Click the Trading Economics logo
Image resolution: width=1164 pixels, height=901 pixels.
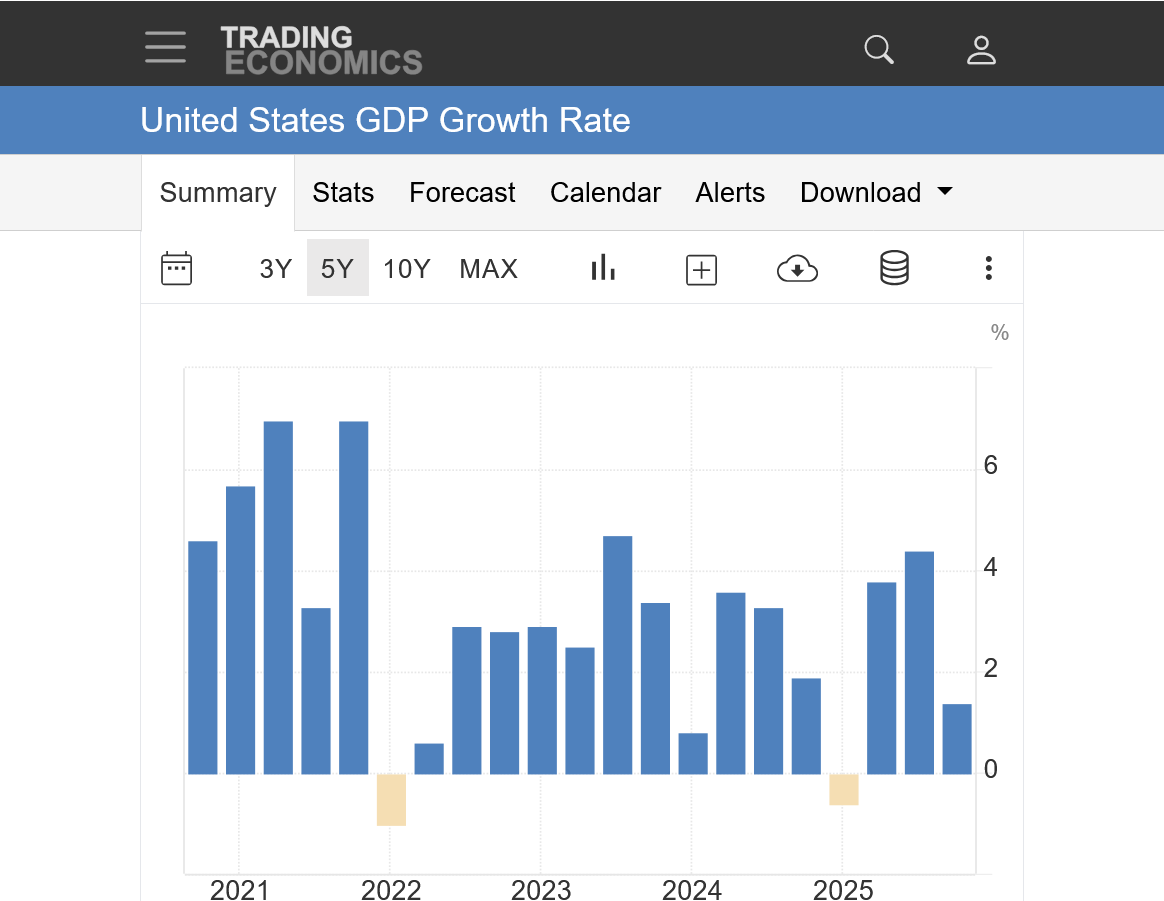[x=321, y=50]
